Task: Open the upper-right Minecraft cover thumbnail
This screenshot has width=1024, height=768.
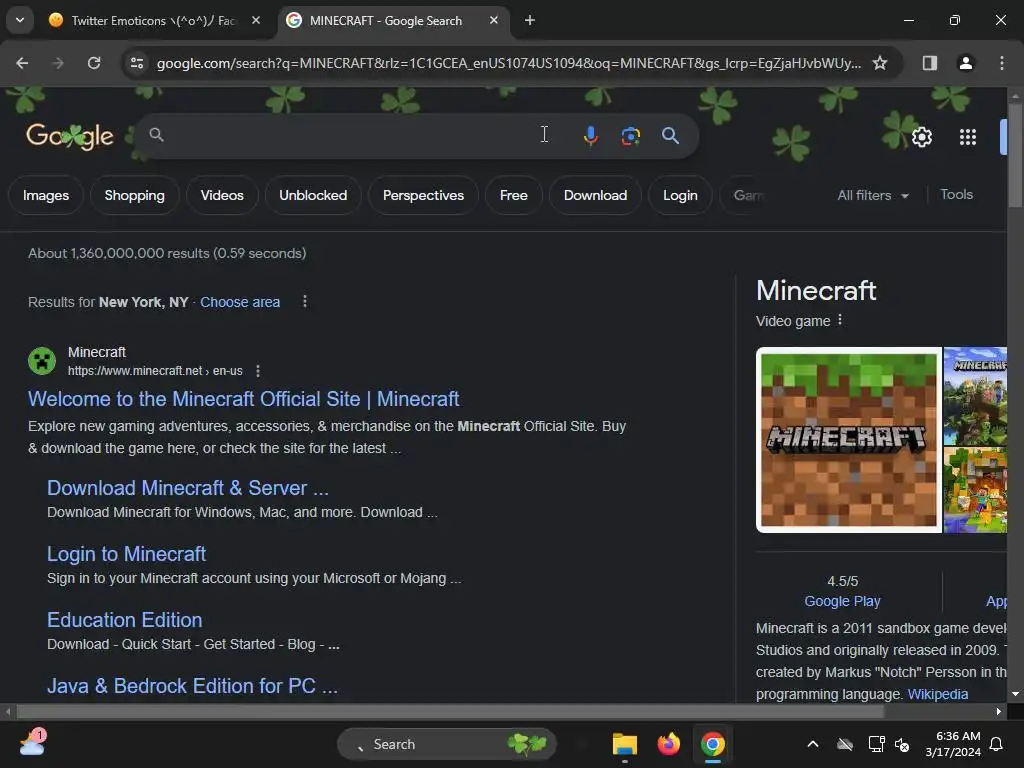Action: tap(975, 396)
